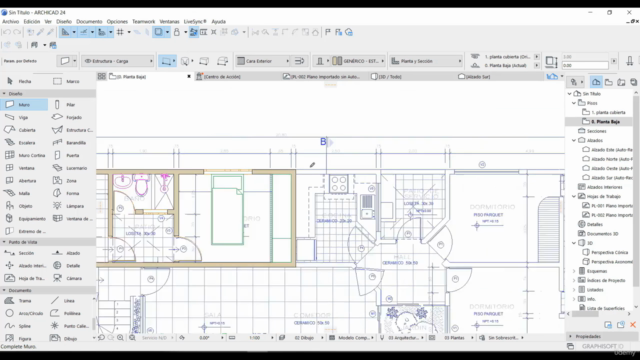Open the Diseño menu

pos(64,22)
